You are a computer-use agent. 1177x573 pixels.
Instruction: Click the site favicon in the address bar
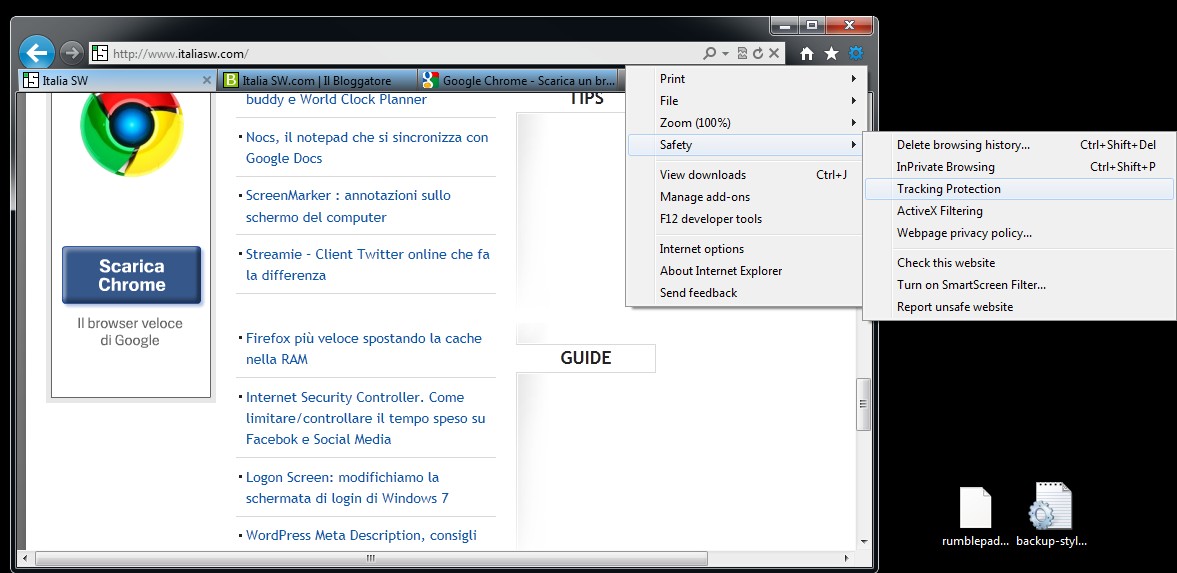99,53
